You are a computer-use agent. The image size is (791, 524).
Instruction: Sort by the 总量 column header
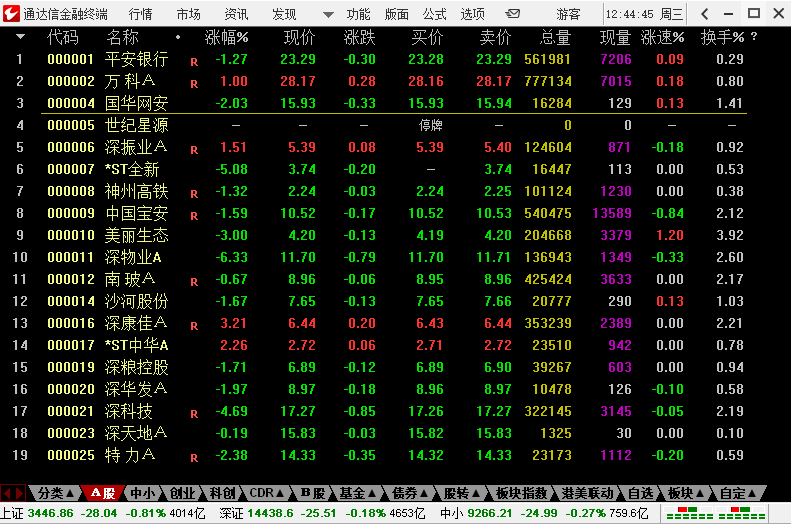[555, 37]
